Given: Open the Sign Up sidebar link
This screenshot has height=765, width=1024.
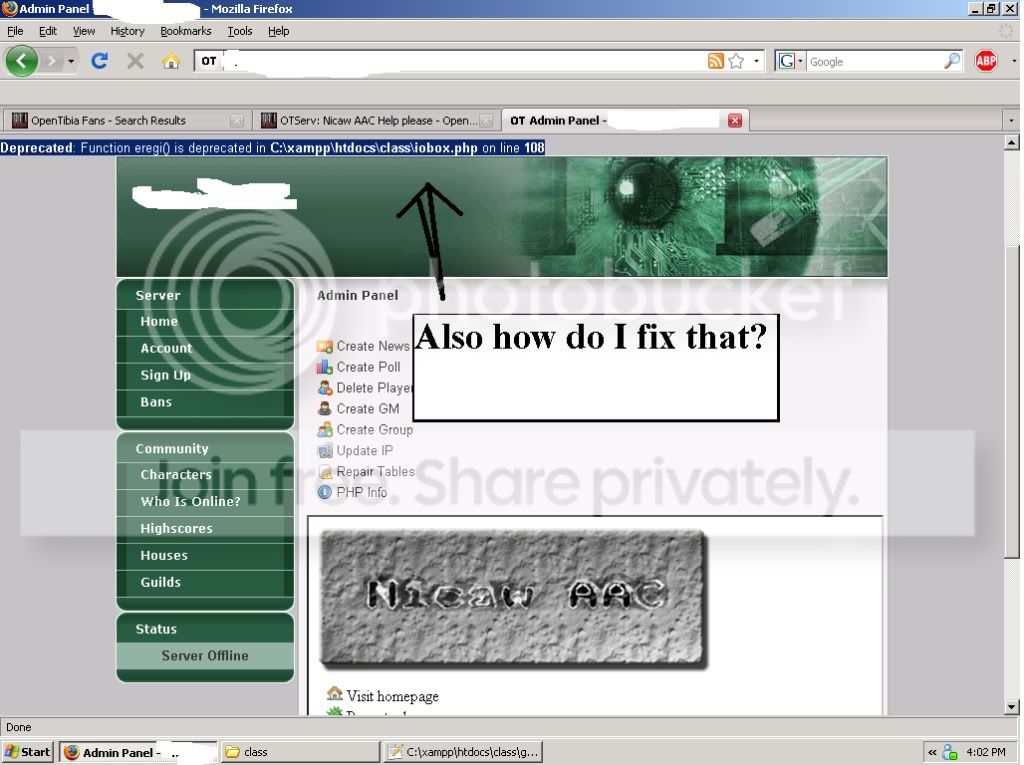Looking at the screenshot, I should (165, 375).
